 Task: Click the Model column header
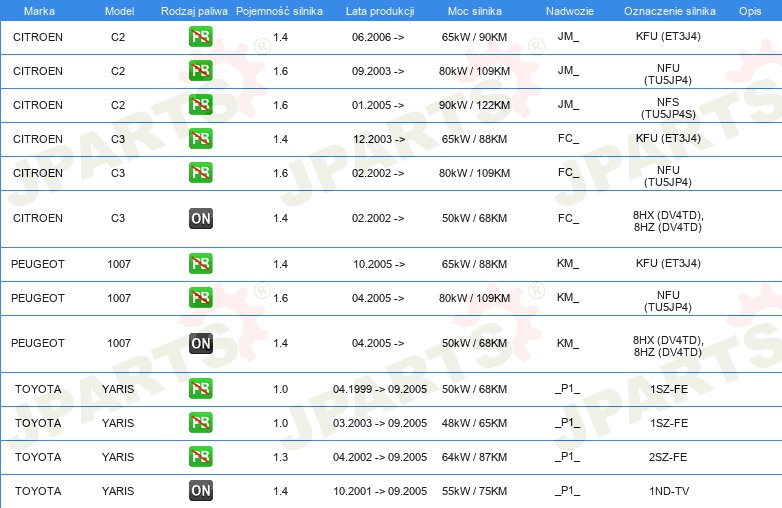119,11
